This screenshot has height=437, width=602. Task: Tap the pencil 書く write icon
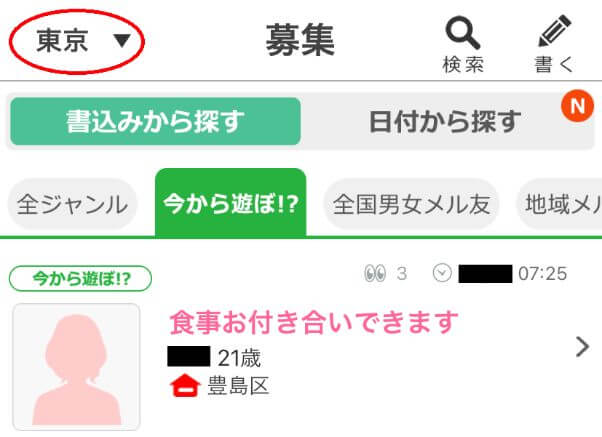click(554, 44)
